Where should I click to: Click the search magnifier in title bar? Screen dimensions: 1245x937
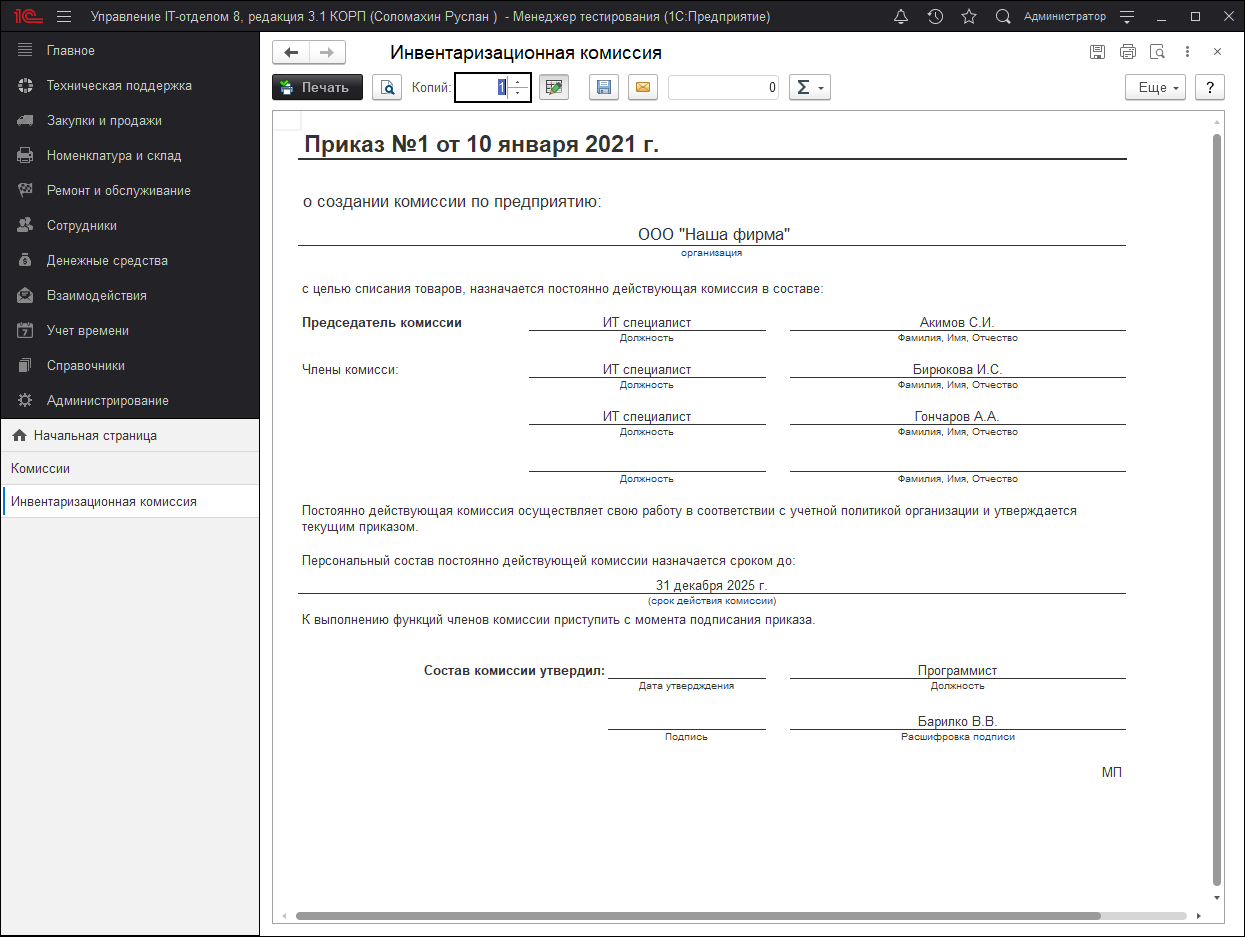[1003, 17]
